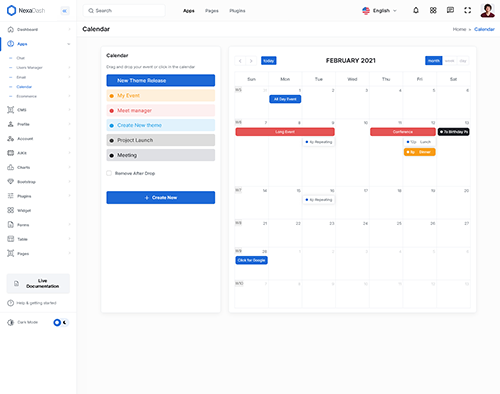Open the notifications bell icon

tap(416, 10)
